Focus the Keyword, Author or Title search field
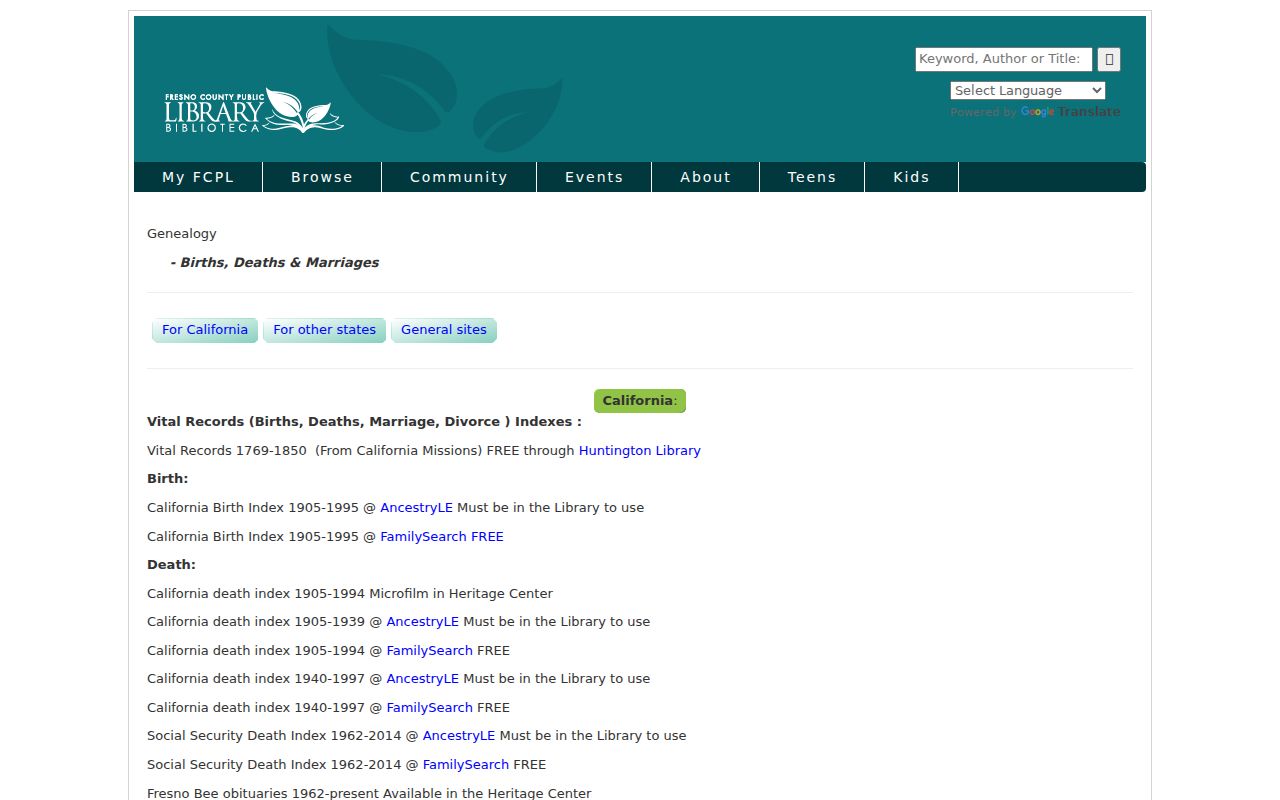This screenshot has width=1280, height=800. pyautogui.click(x=1003, y=59)
